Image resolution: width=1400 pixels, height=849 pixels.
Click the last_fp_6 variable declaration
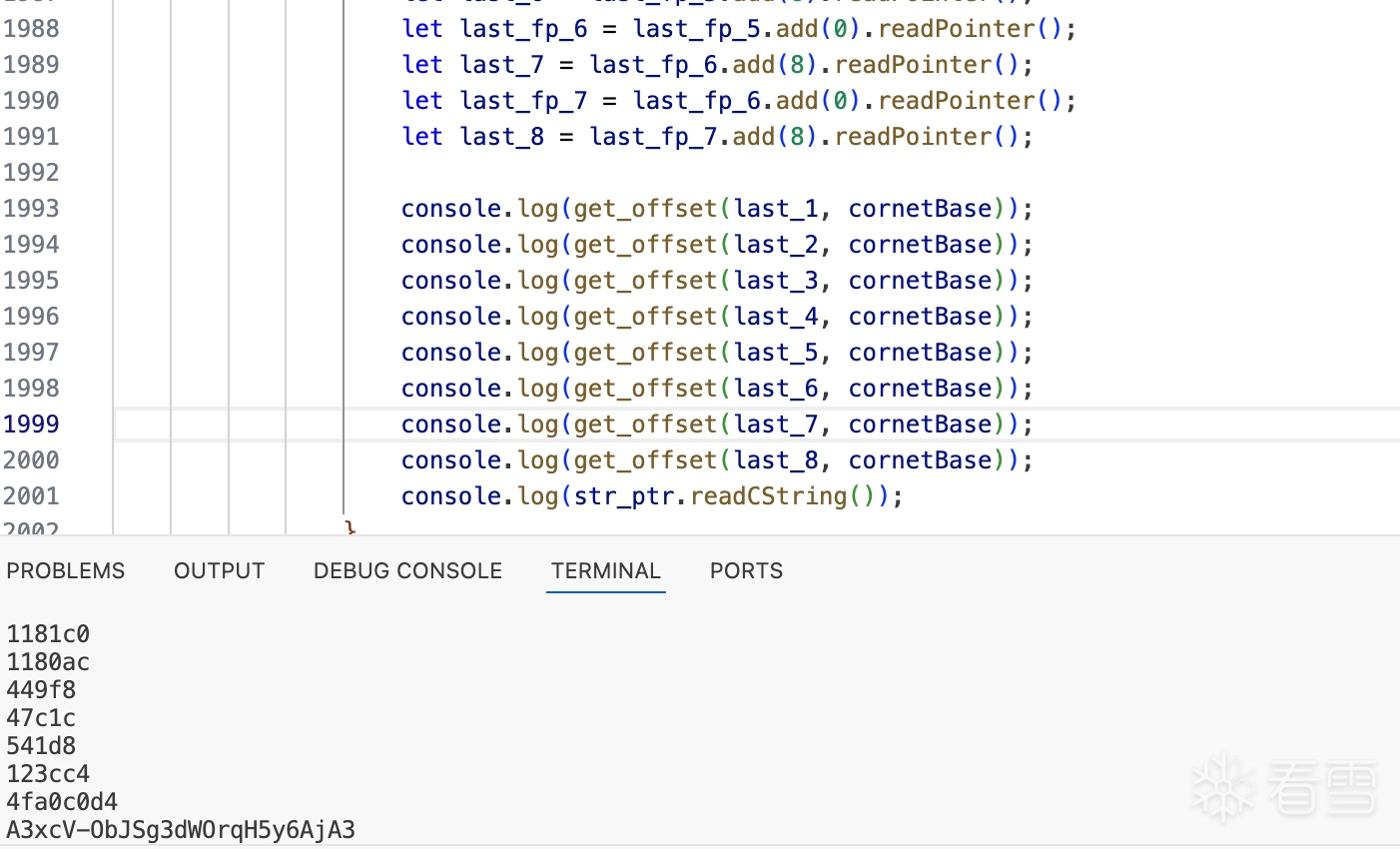point(523,29)
